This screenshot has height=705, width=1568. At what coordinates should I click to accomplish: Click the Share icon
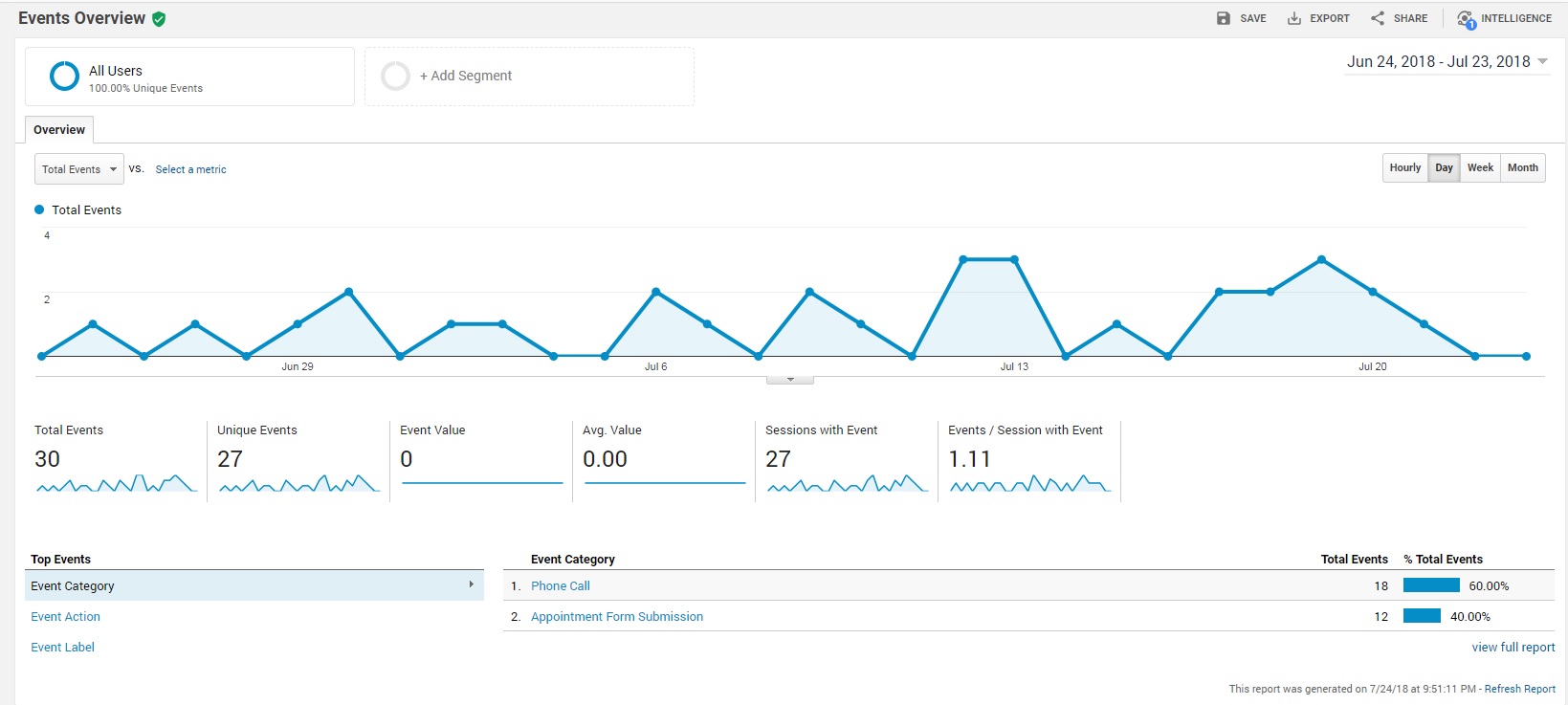point(1377,18)
